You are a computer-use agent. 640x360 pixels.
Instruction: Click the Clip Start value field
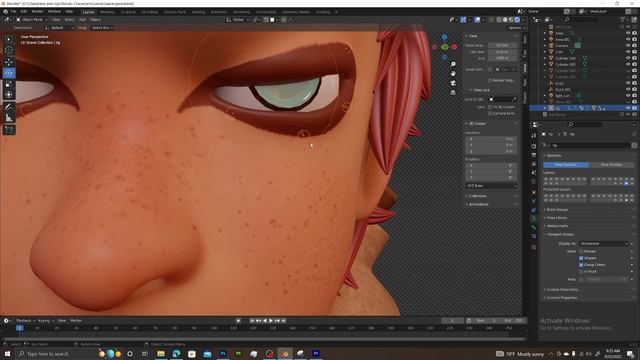point(502,52)
